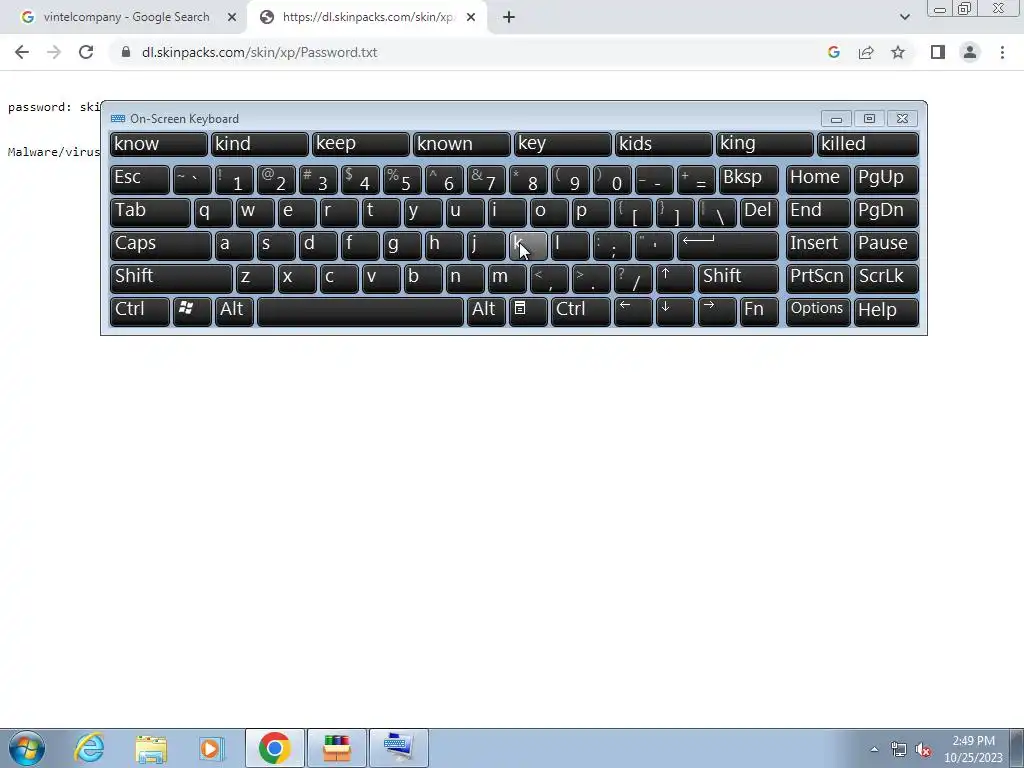Click the Insert key
Screen dimensions: 1024x768
[x=818, y=245]
